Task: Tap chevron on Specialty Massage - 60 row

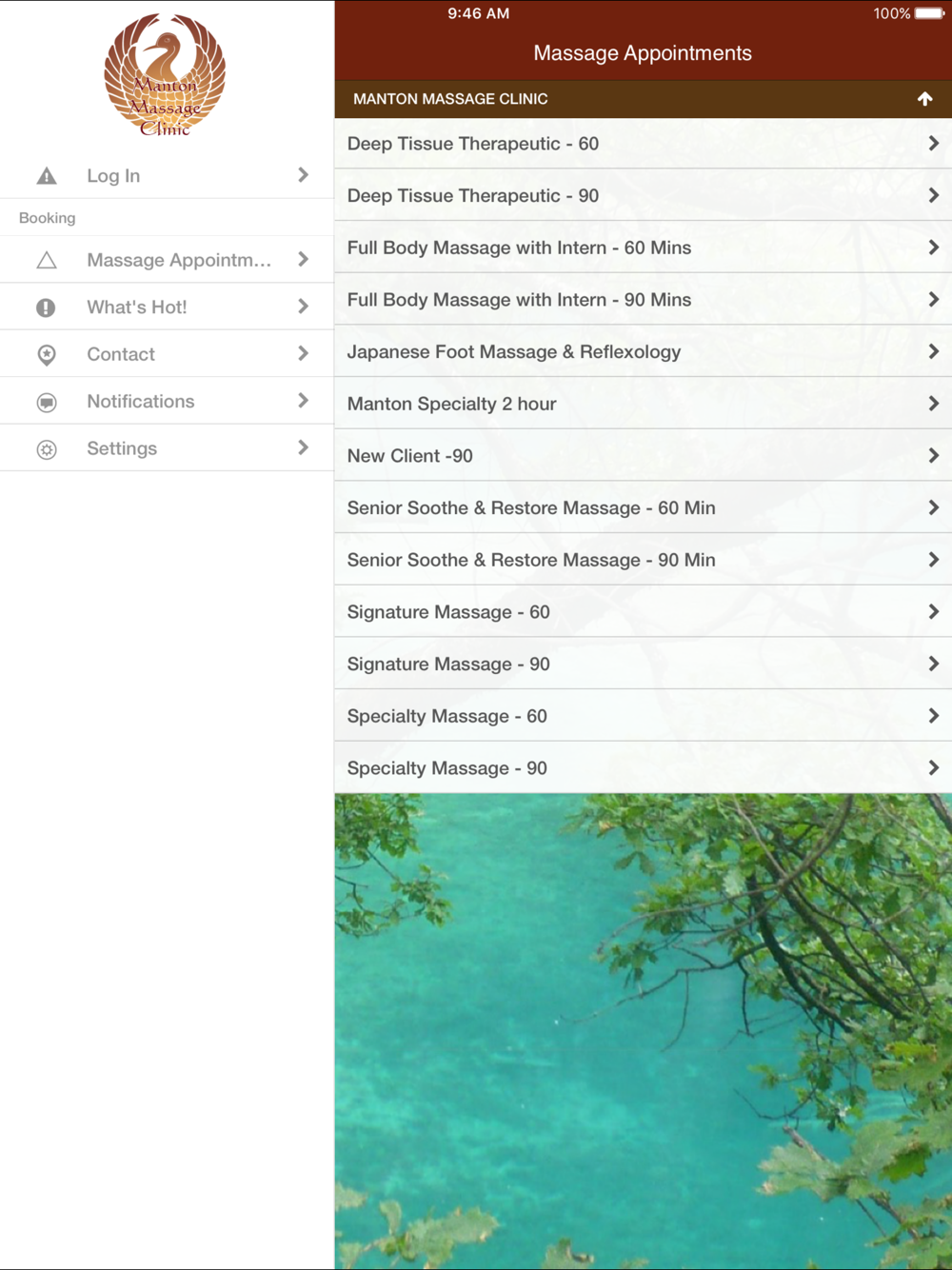Action: pos(933,716)
